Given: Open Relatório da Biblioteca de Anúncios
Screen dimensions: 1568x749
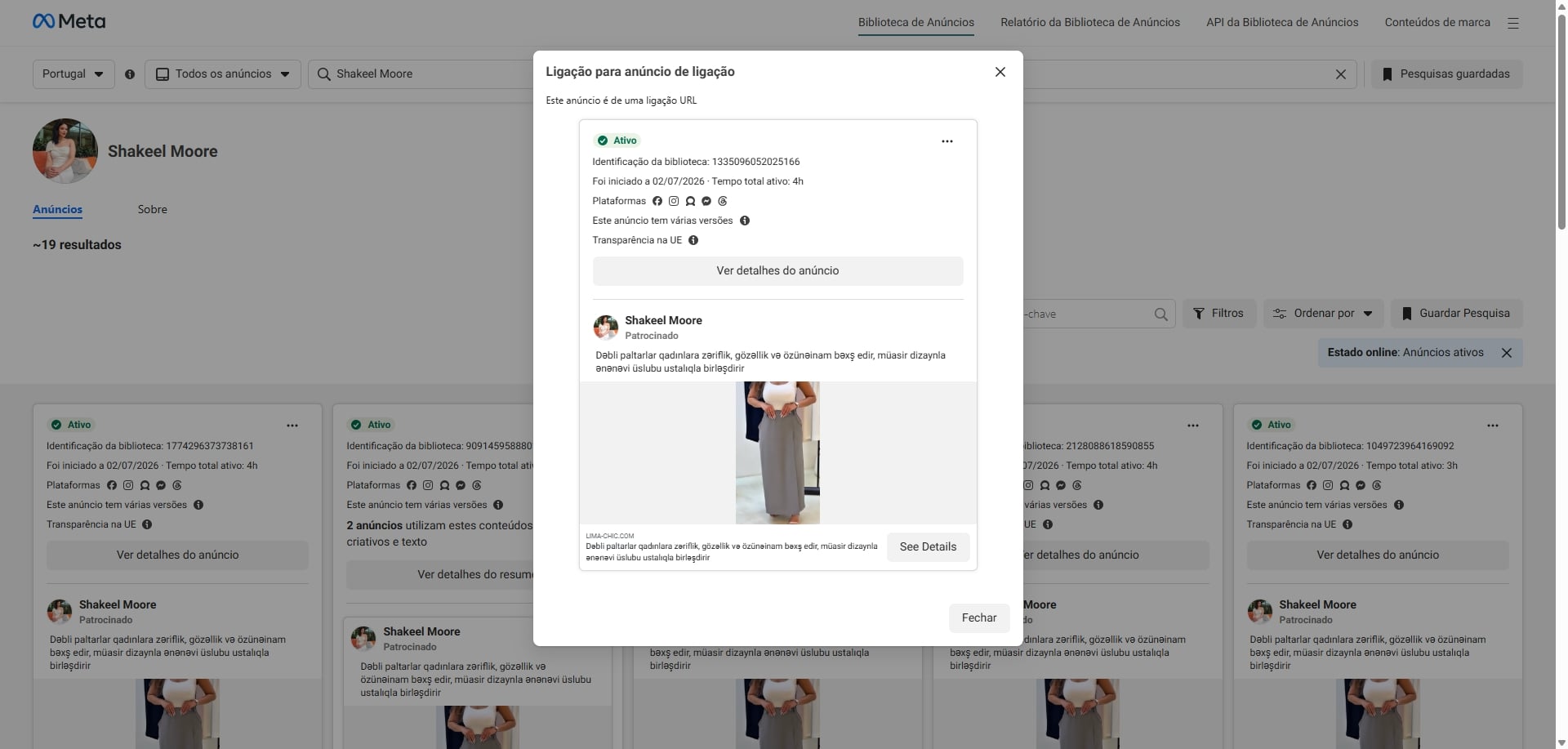Looking at the screenshot, I should (1089, 22).
